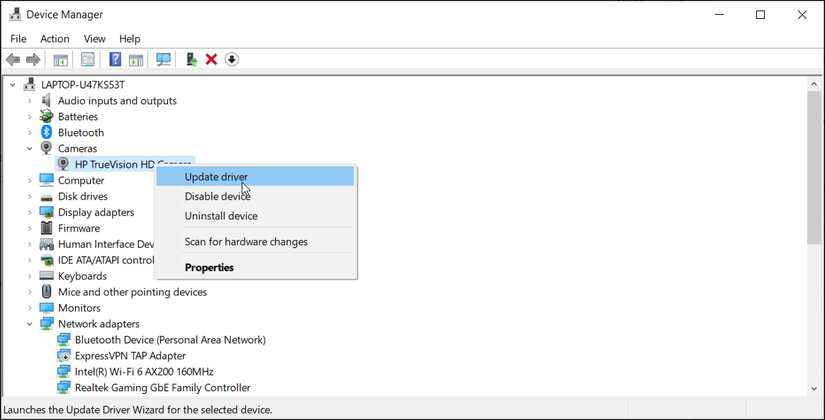Click the HP TrueVision HD Camera device icon

point(63,164)
